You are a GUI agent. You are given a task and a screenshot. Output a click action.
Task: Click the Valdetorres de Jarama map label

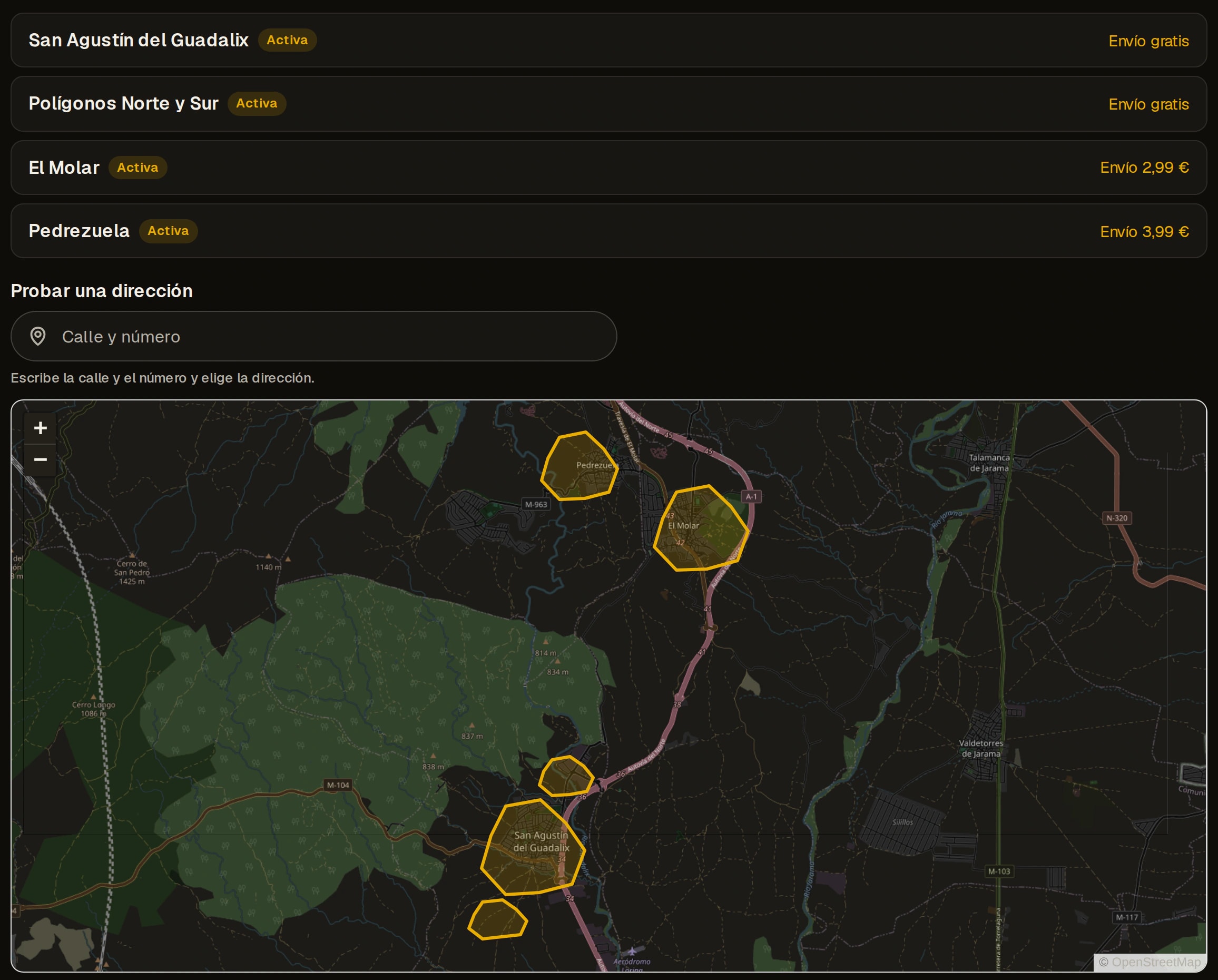981,748
